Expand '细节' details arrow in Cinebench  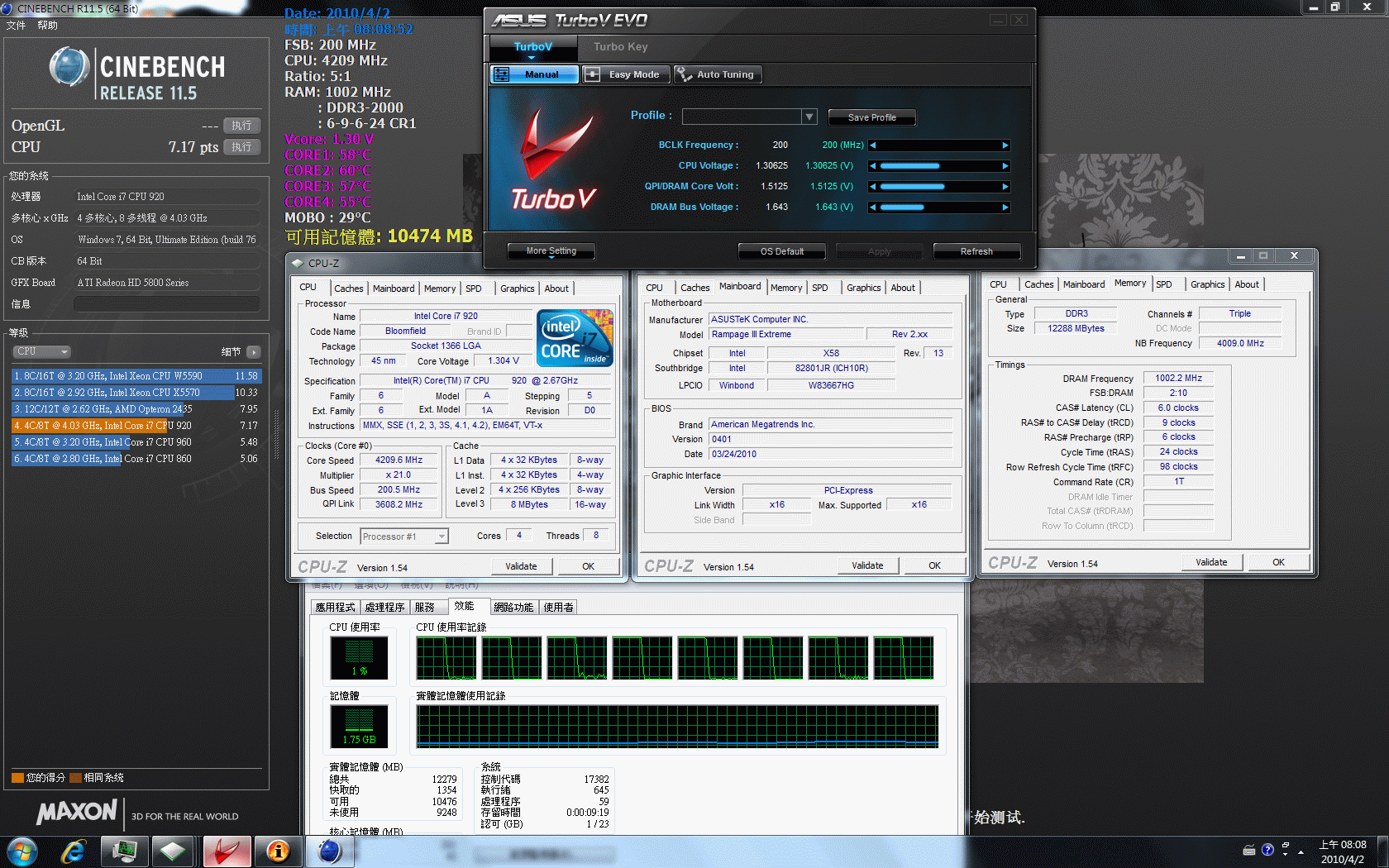click(253, 352)
